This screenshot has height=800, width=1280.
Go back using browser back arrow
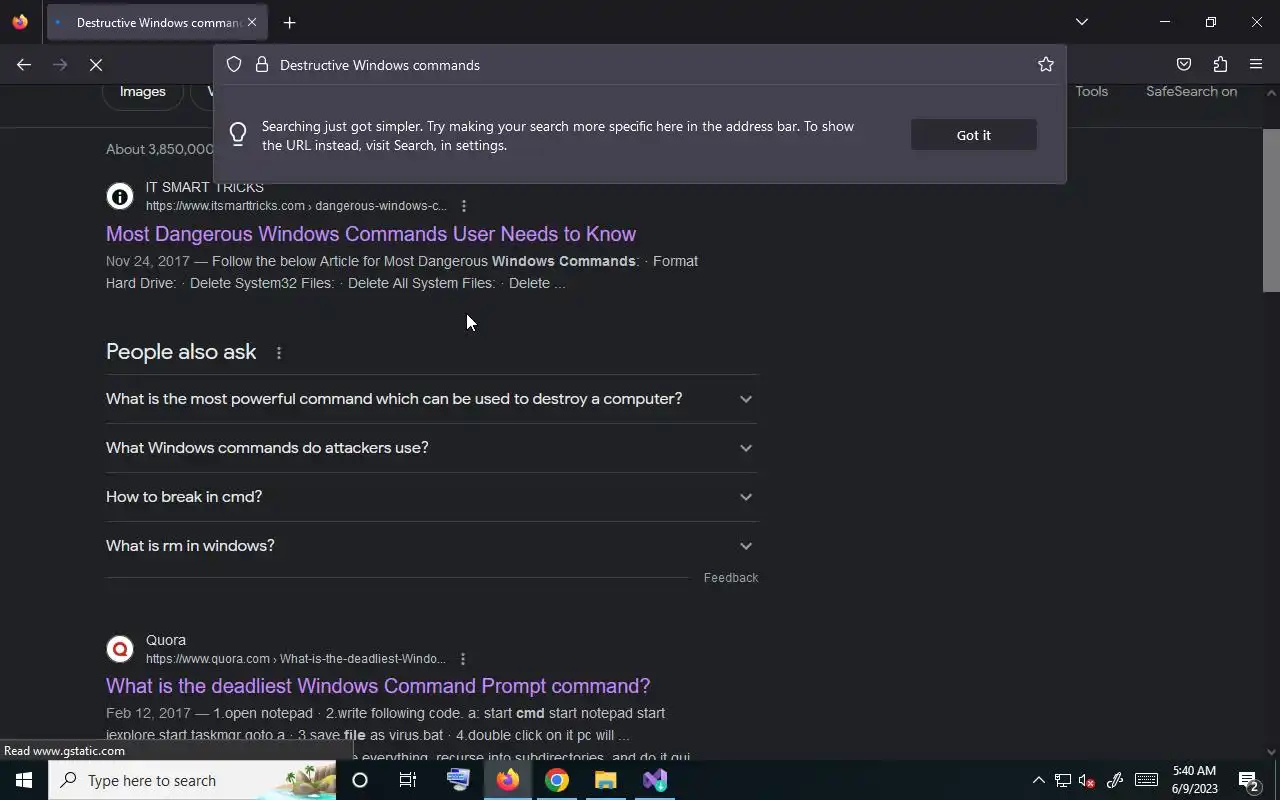[24, 65]
